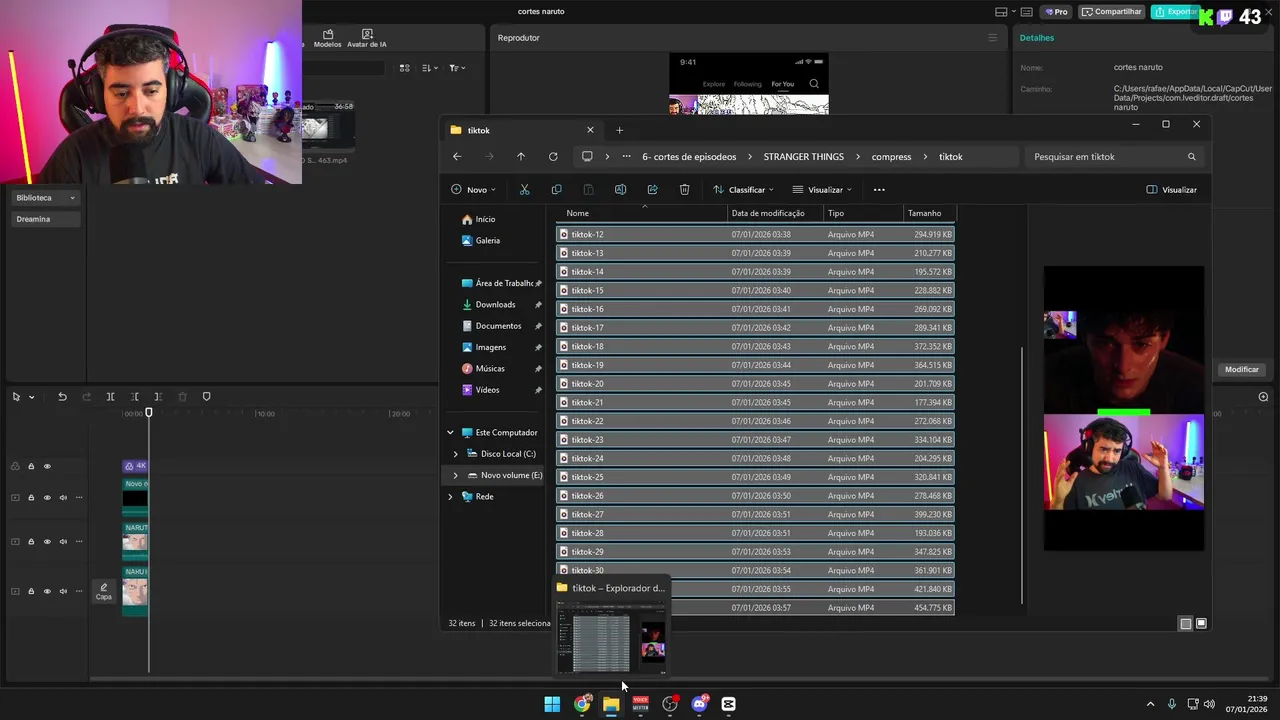Click the Modificar button in Detalhes panel
Viewport: 1280px width, 720px height.
coord(1242,369)
